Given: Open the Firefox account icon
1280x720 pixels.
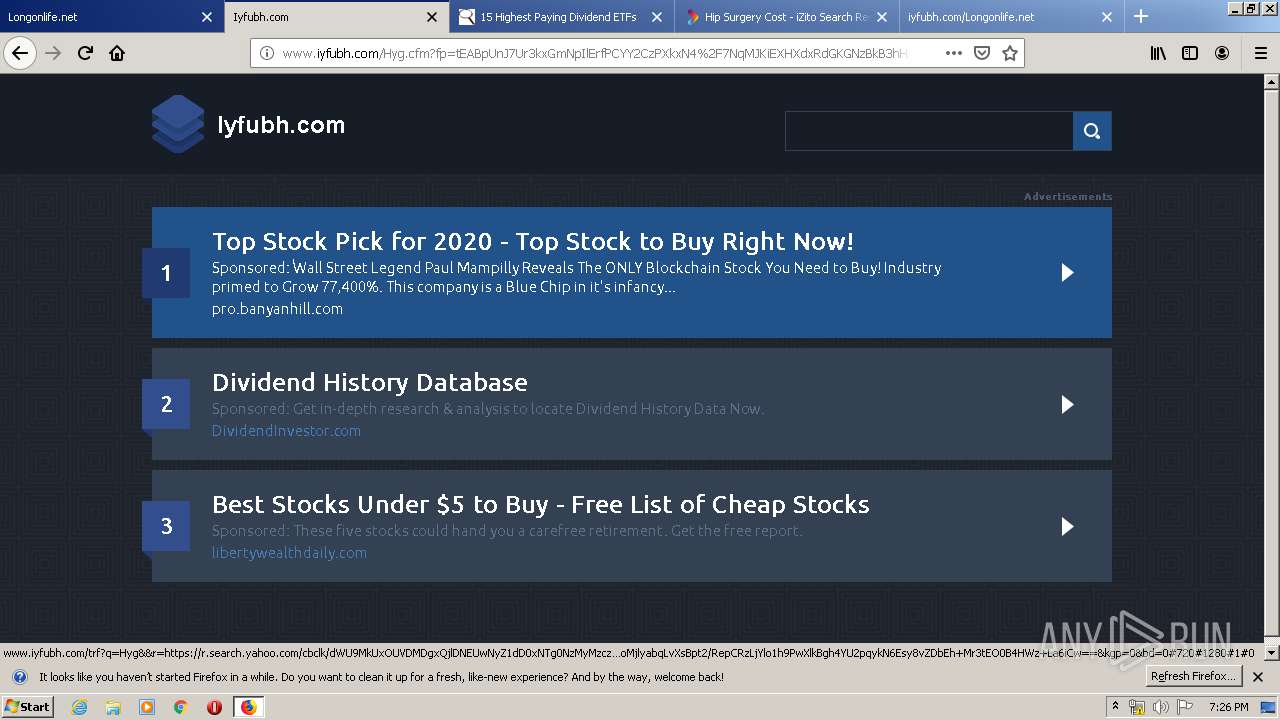Looking at the screenshot, I should 1222,53.
